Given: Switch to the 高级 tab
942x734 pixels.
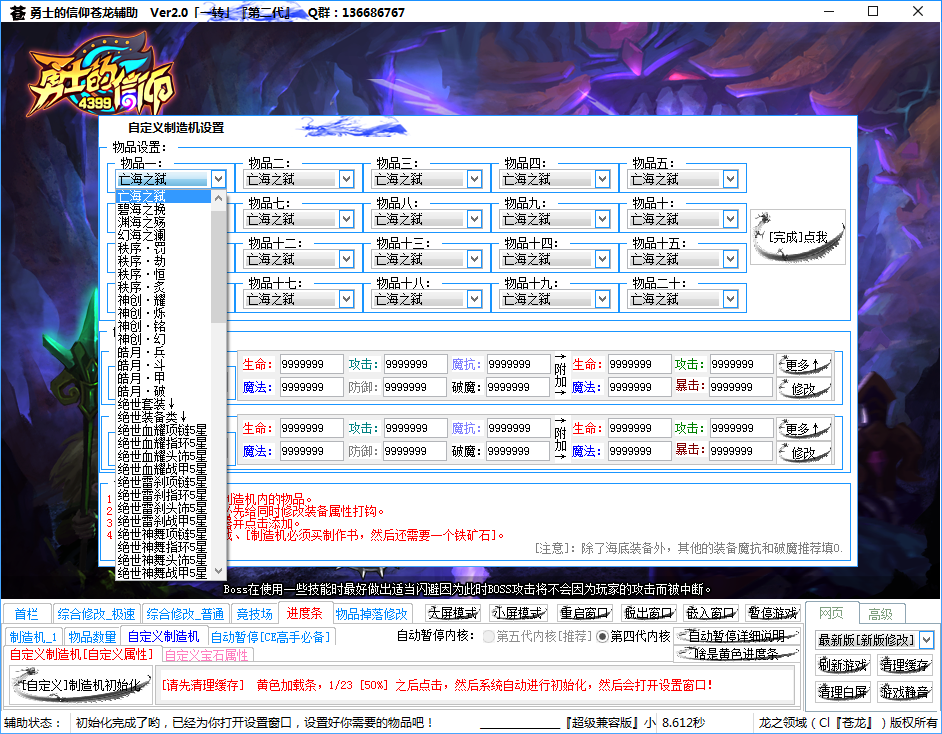Looking at the screenshot, I should click(x=881, y=614).
